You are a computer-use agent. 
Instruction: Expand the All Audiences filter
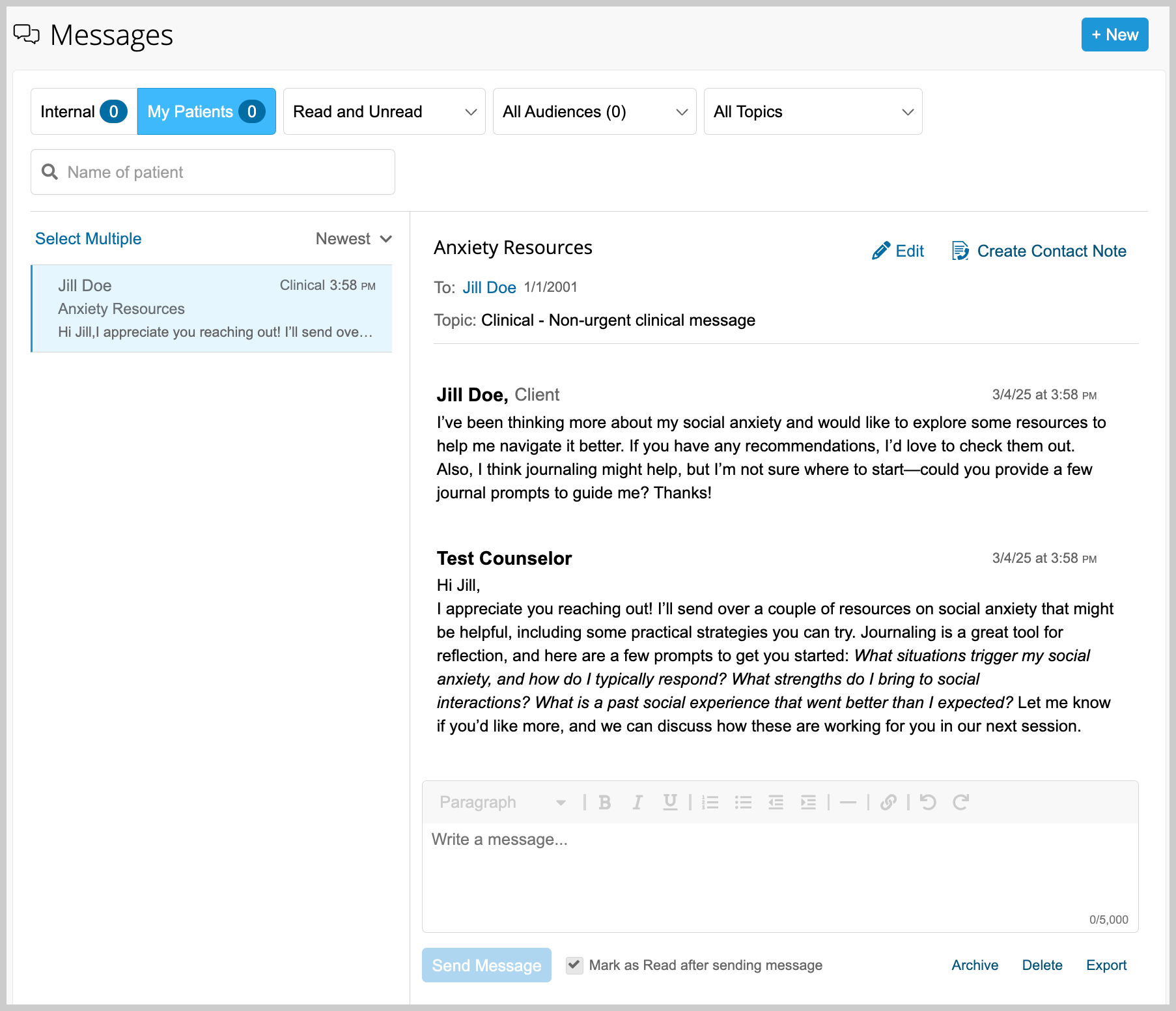pyautogui.click(x=595, y=111)
